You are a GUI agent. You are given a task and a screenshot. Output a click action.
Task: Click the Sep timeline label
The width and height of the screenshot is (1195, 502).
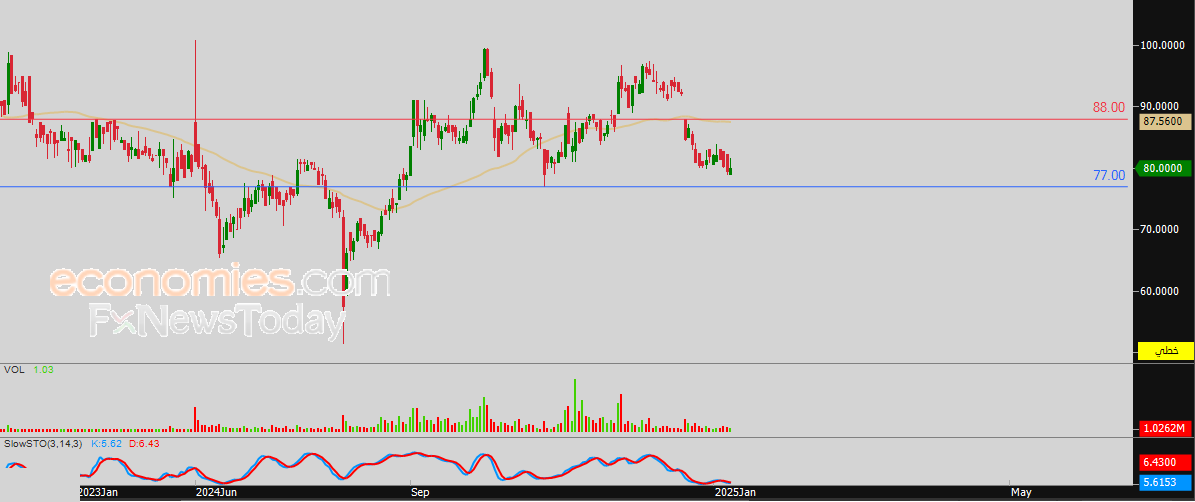pyautogui.click(x=421, y=493)
